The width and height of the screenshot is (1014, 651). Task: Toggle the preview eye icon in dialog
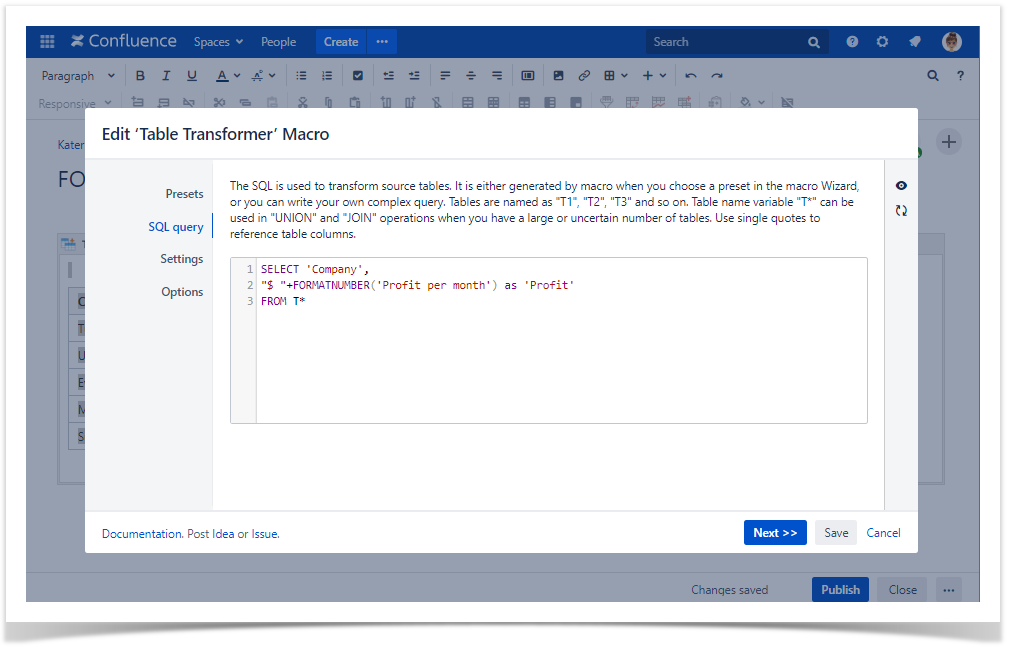(901, 186)
